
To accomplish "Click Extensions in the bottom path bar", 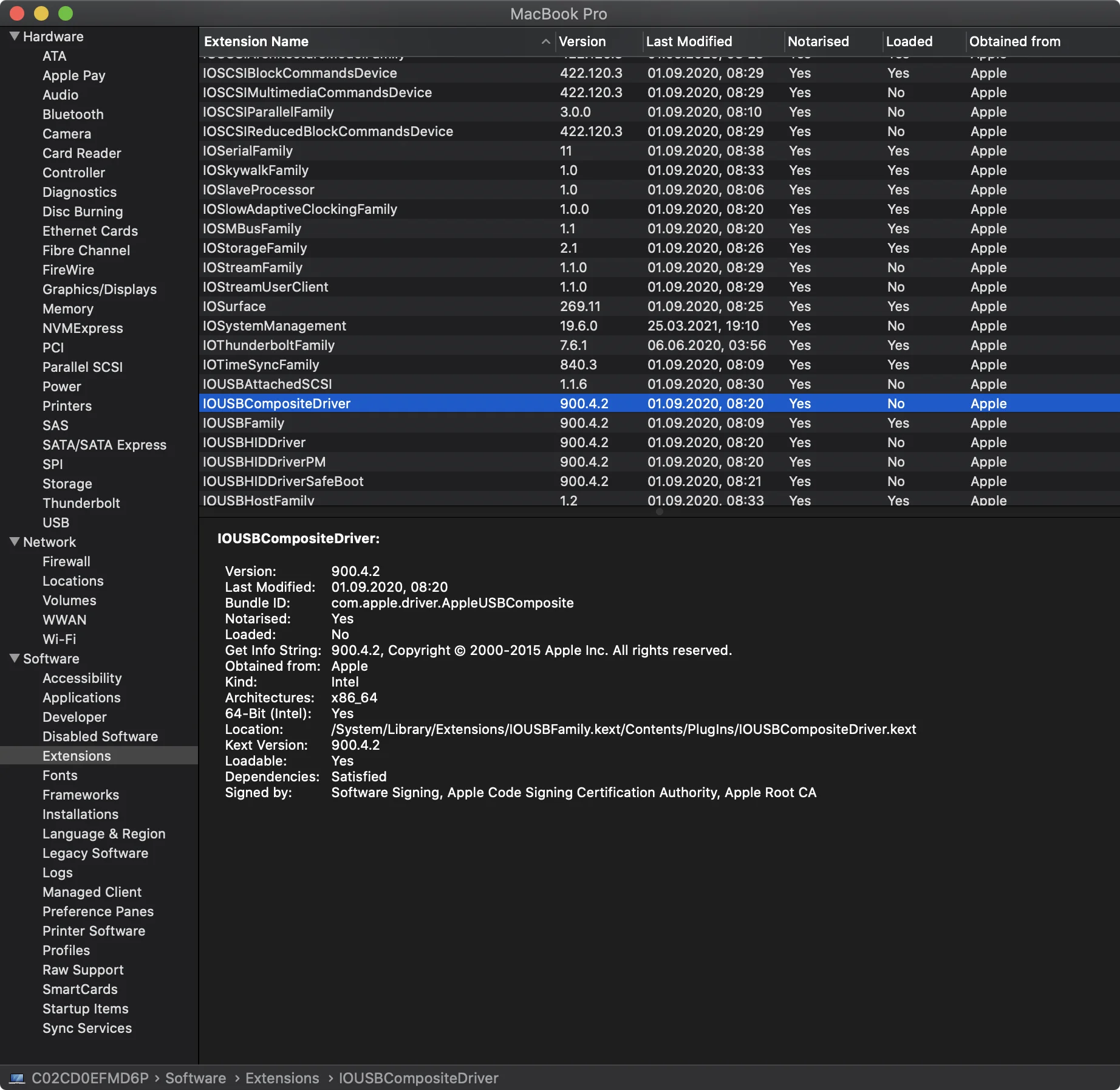I will 282,1078.
